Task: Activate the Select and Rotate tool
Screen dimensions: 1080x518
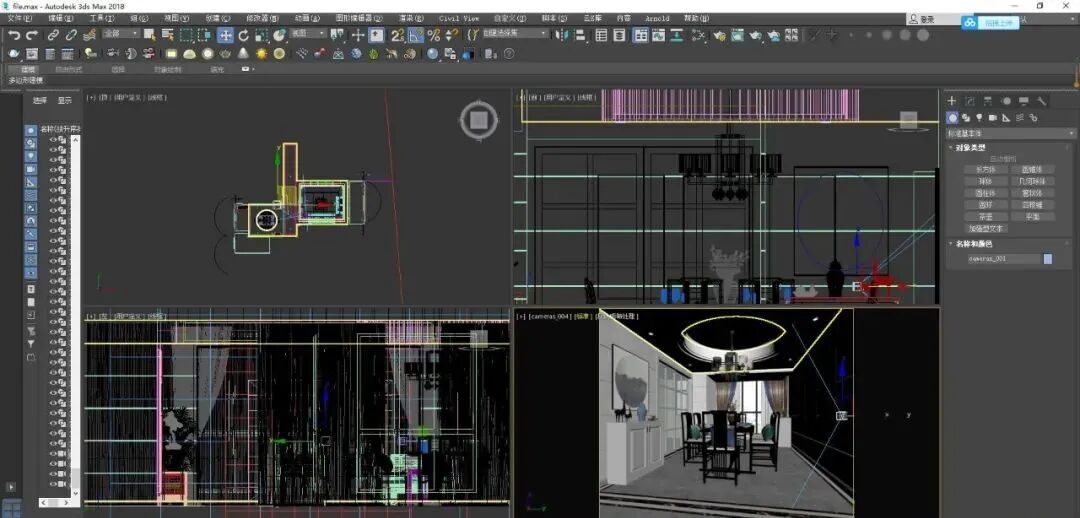Action: click(244, 35)
